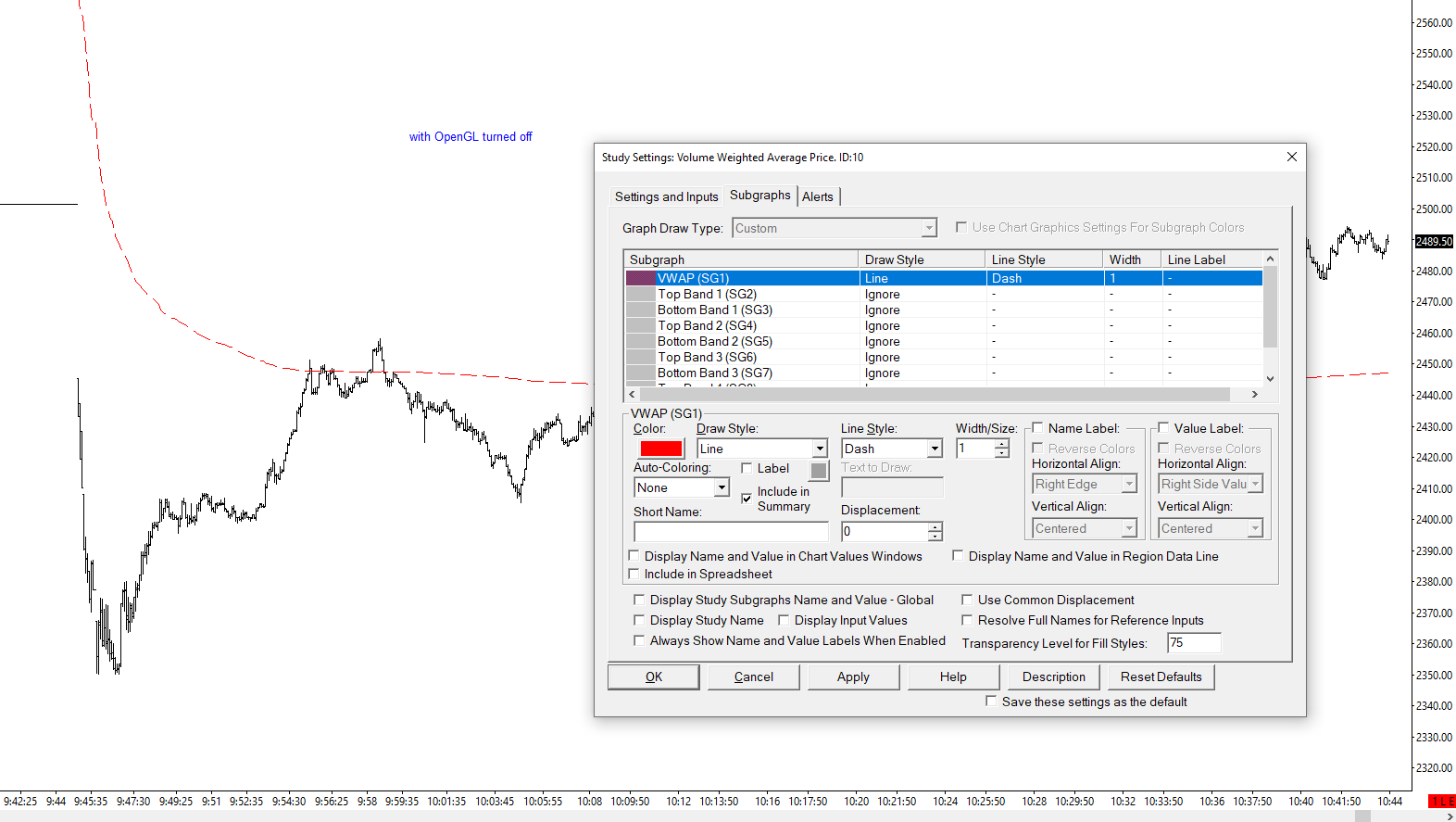Image resolution: width=1456 pixels, height=822 pixels.
Task: Enable the Value Label checkbox
Action: [1163, 428]
